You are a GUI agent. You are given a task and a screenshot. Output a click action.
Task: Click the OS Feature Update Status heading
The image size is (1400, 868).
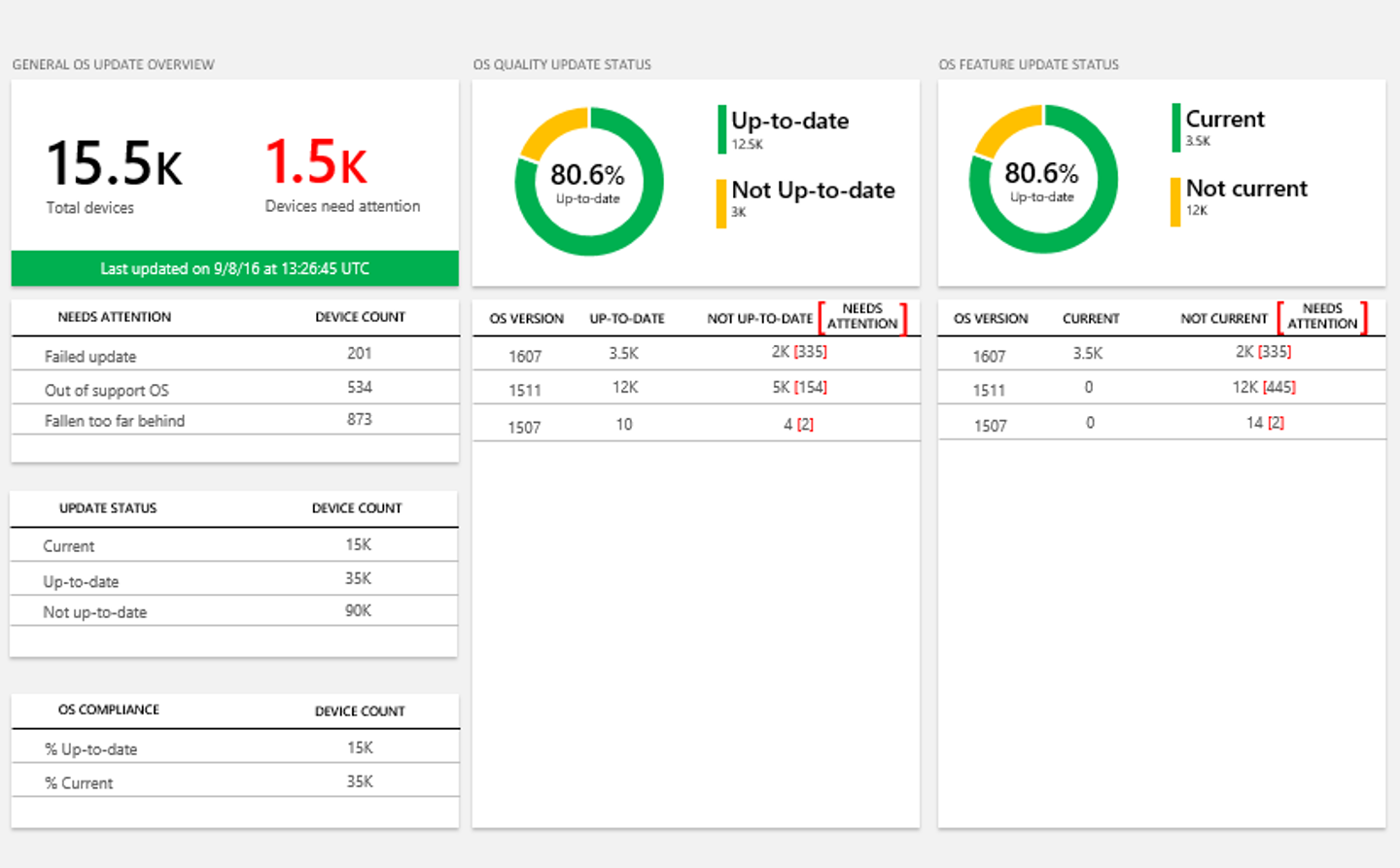pyautogui.click(x=1029, y=64)
